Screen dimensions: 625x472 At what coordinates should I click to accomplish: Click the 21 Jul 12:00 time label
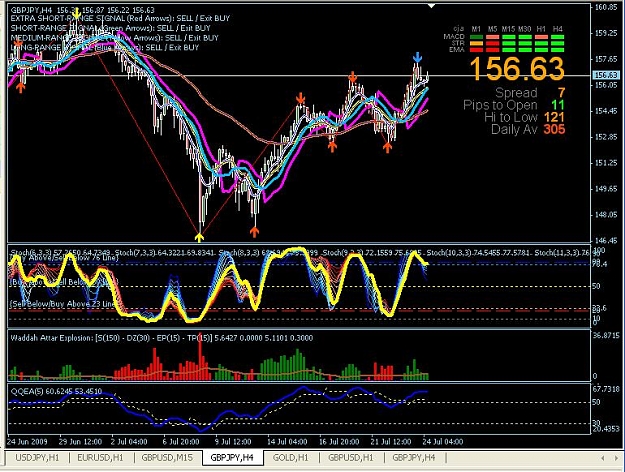point(391,442)
